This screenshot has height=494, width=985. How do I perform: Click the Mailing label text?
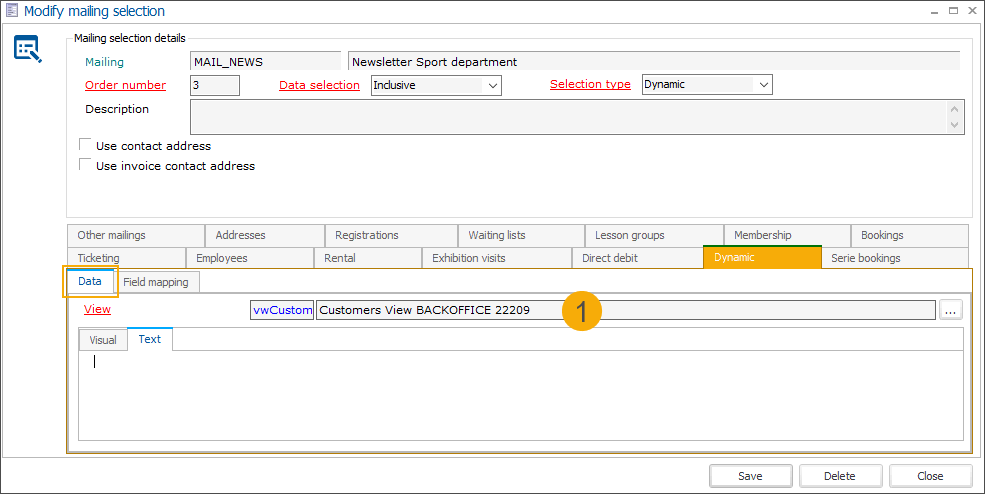click(x=104, y=62)
